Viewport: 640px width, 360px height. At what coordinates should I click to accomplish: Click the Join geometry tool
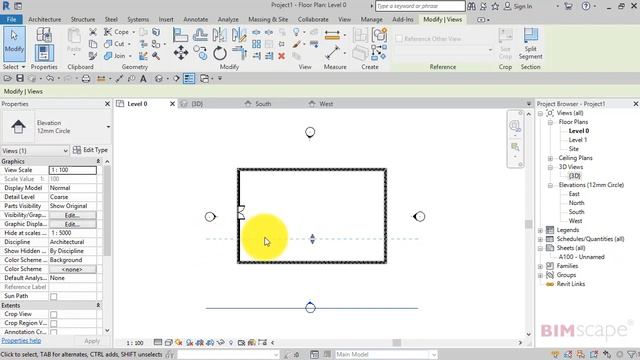115,56
